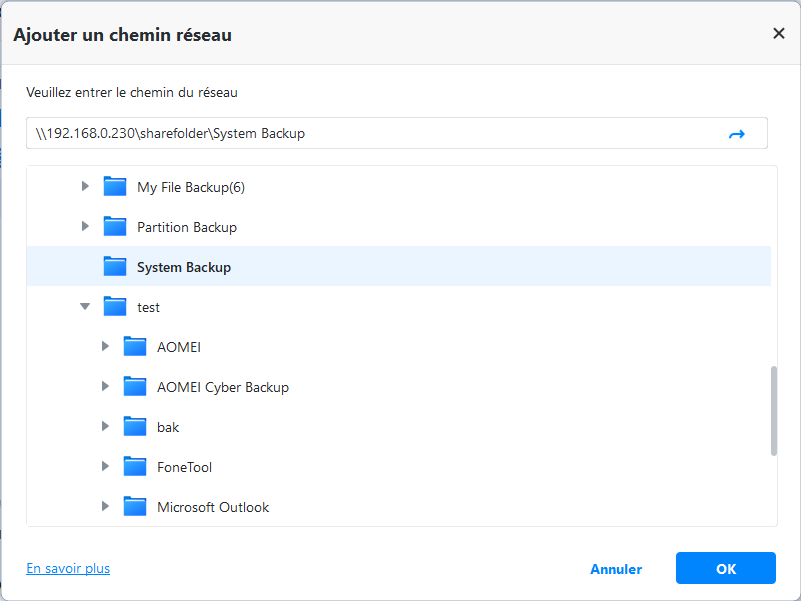The height and width of the screenshot is (601, 801).
Task: Expand the FoneTool subfolder
Action: [105, 466]
